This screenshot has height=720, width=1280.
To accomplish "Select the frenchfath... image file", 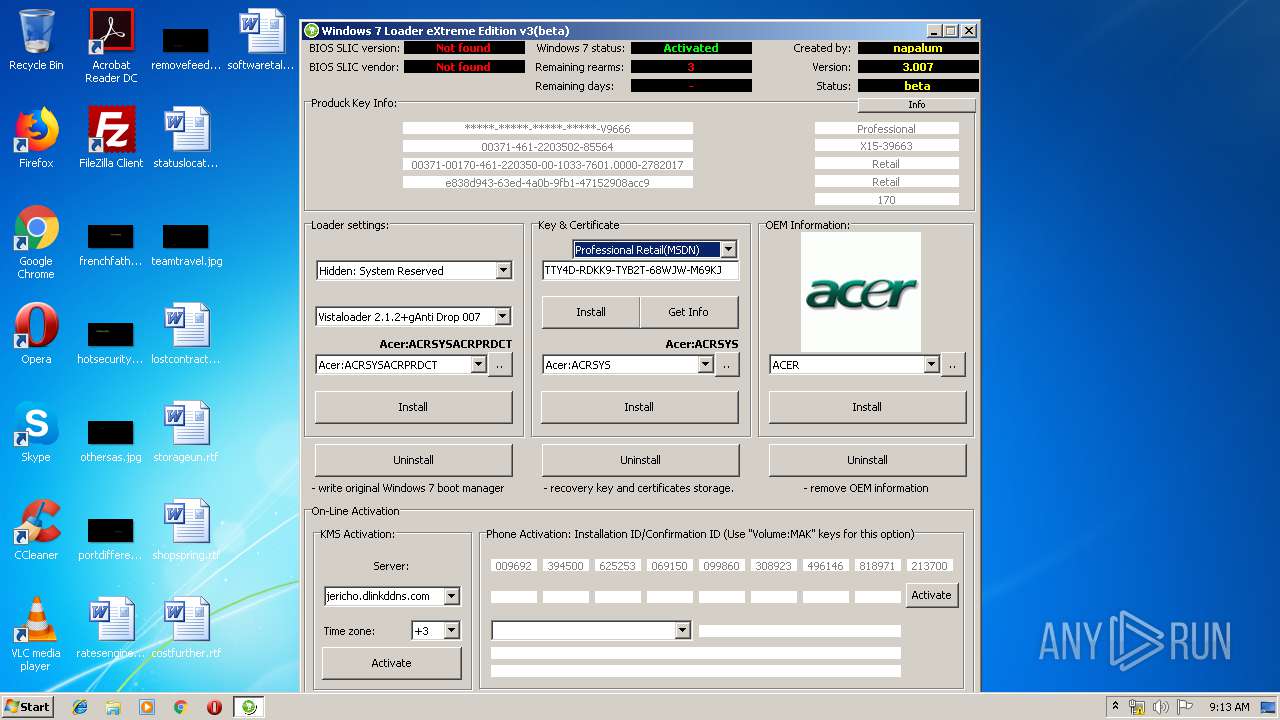I will [111, 243].
